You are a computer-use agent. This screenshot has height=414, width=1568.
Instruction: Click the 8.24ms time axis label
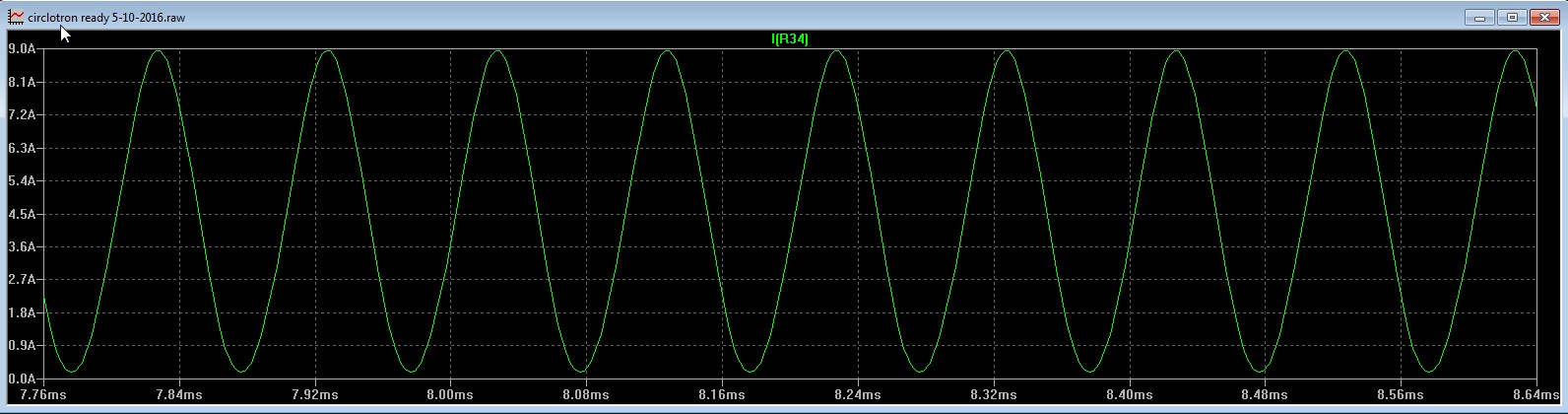tap(858, 394)
